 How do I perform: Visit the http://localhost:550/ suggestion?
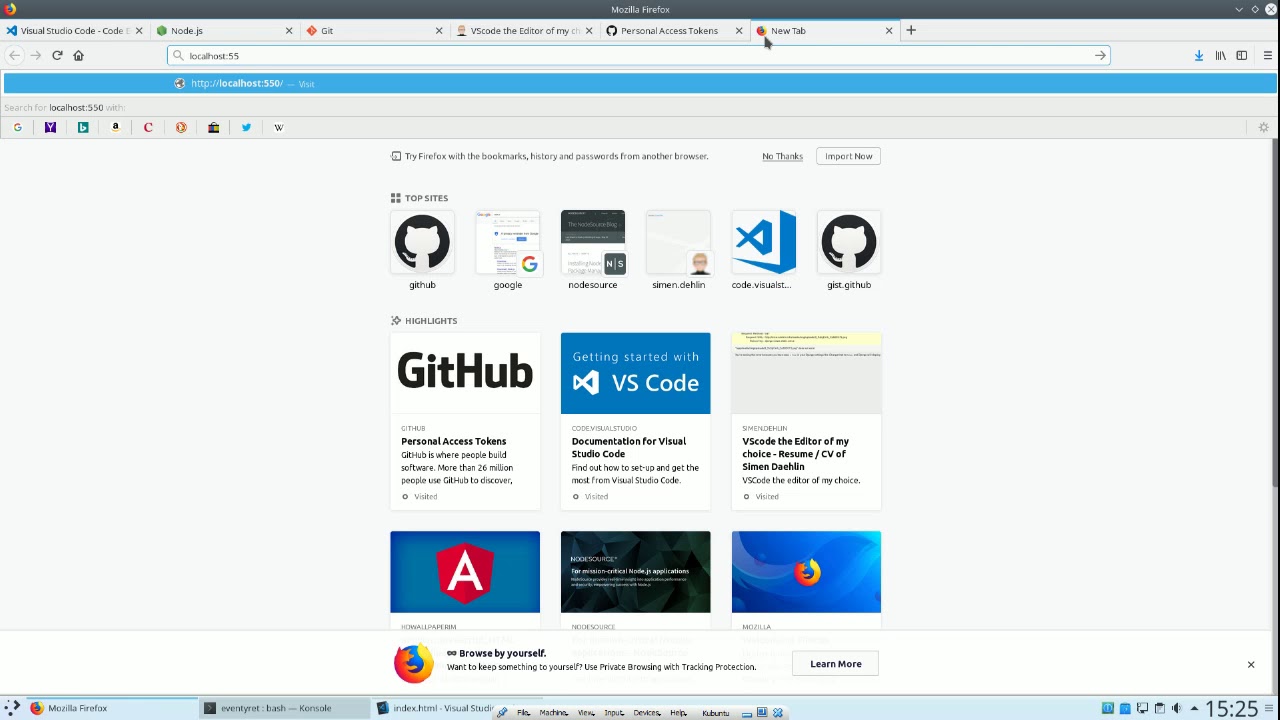pos(640,83)
